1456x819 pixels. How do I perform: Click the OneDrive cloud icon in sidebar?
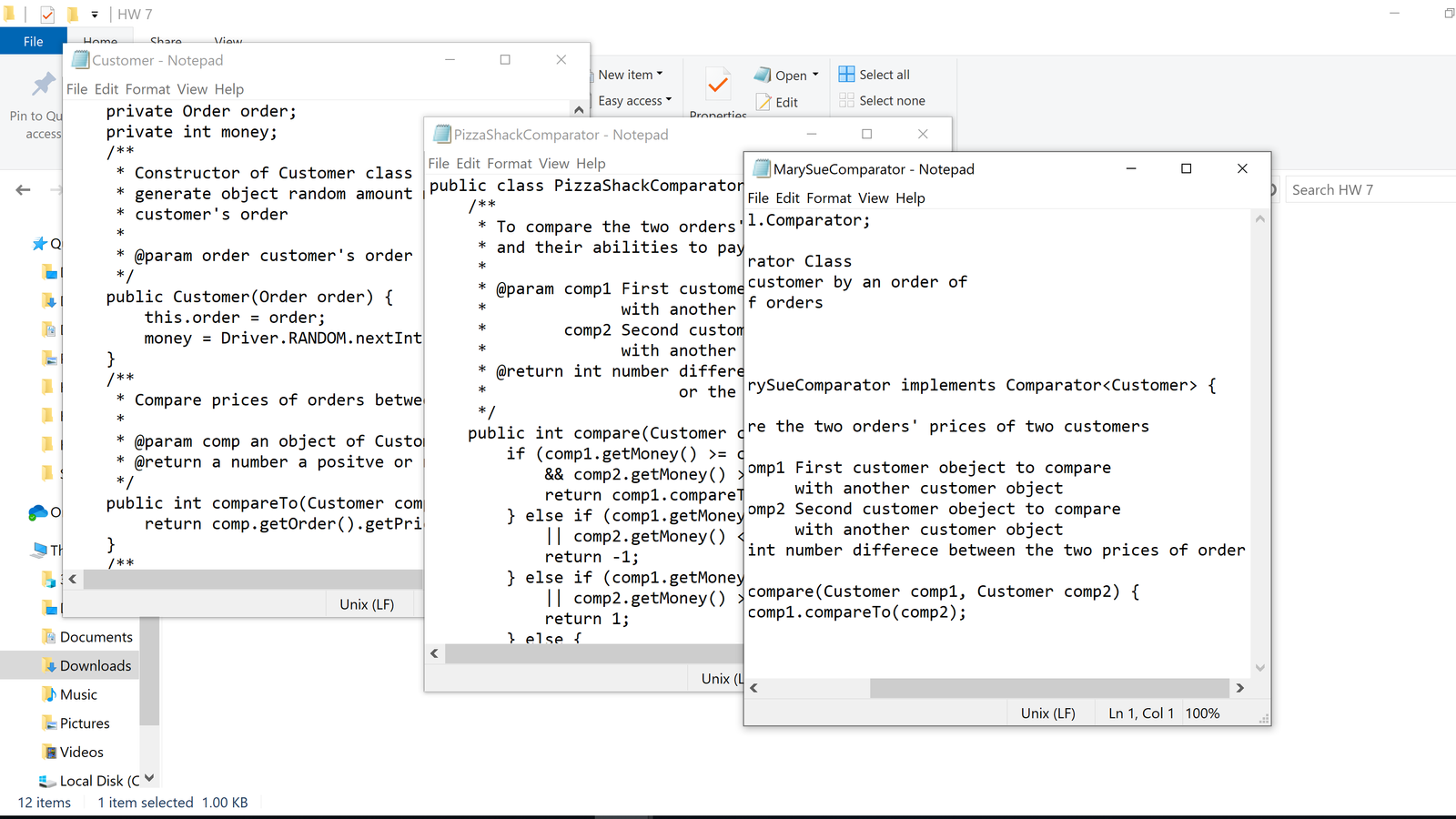click(38, 512)
